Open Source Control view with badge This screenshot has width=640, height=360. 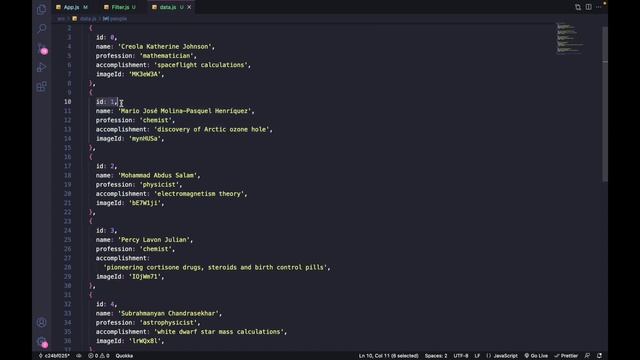[42, 48]
